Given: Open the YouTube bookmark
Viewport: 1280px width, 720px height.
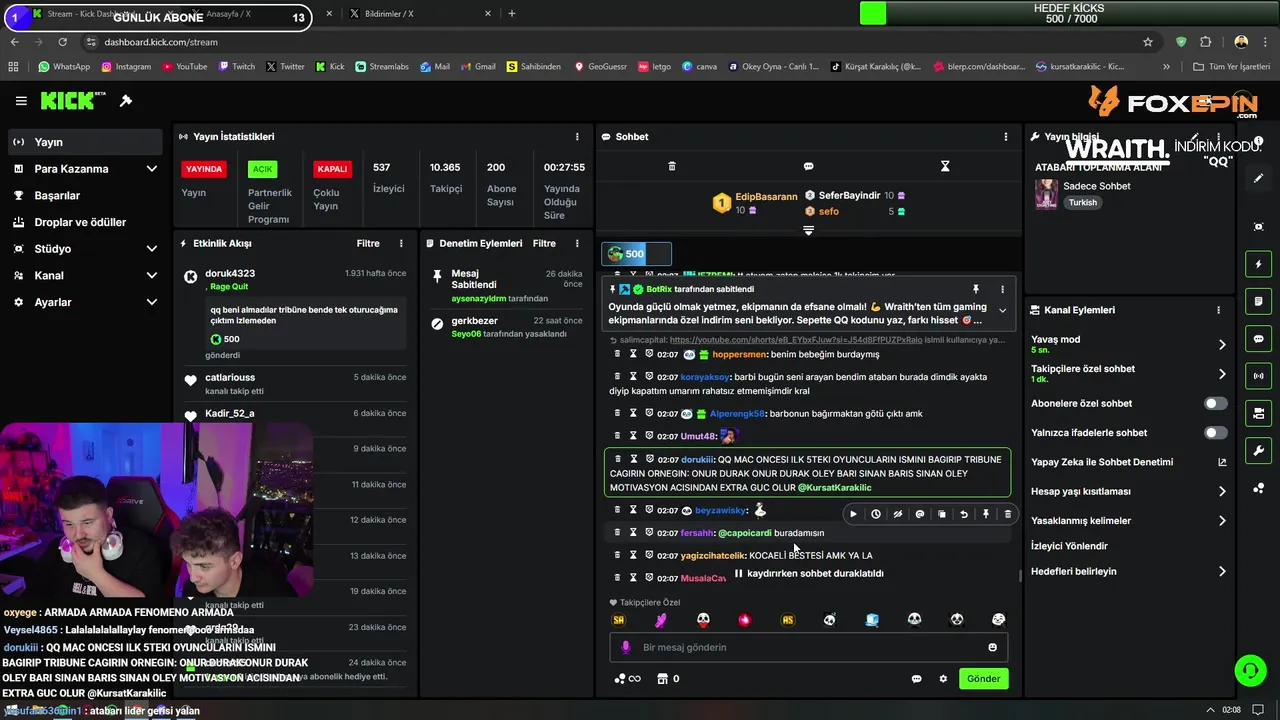Looking at the screenshot, I should pos(183,67).
